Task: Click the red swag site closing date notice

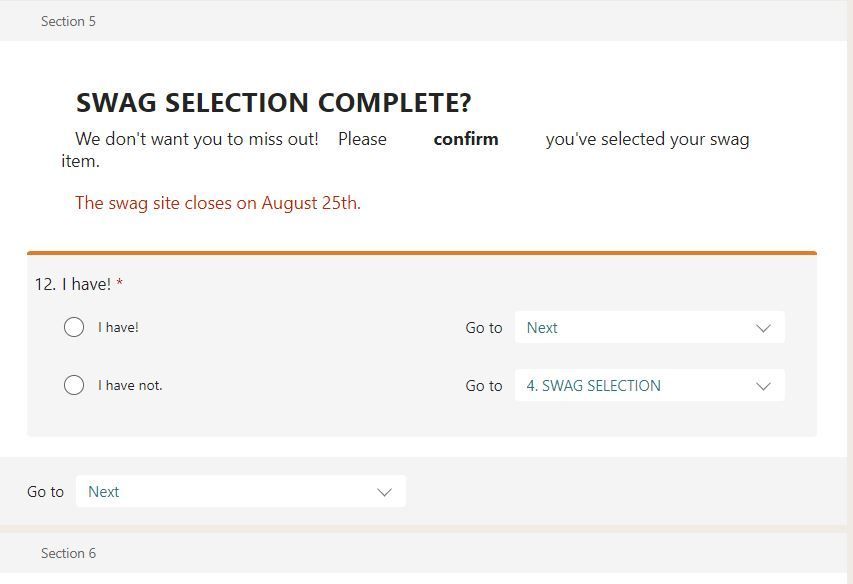Action: tap(217, 203)
